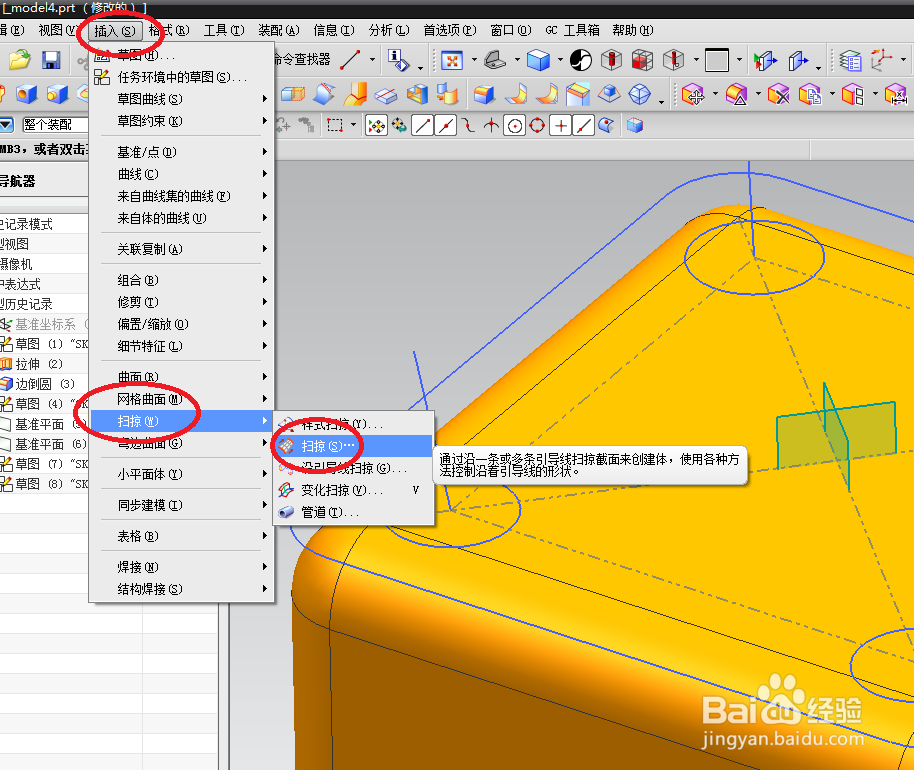Select the wireframe polyhedron icon in feature toolbar
Viewport: 914px width, 770px height.
[x=639, y=94]
